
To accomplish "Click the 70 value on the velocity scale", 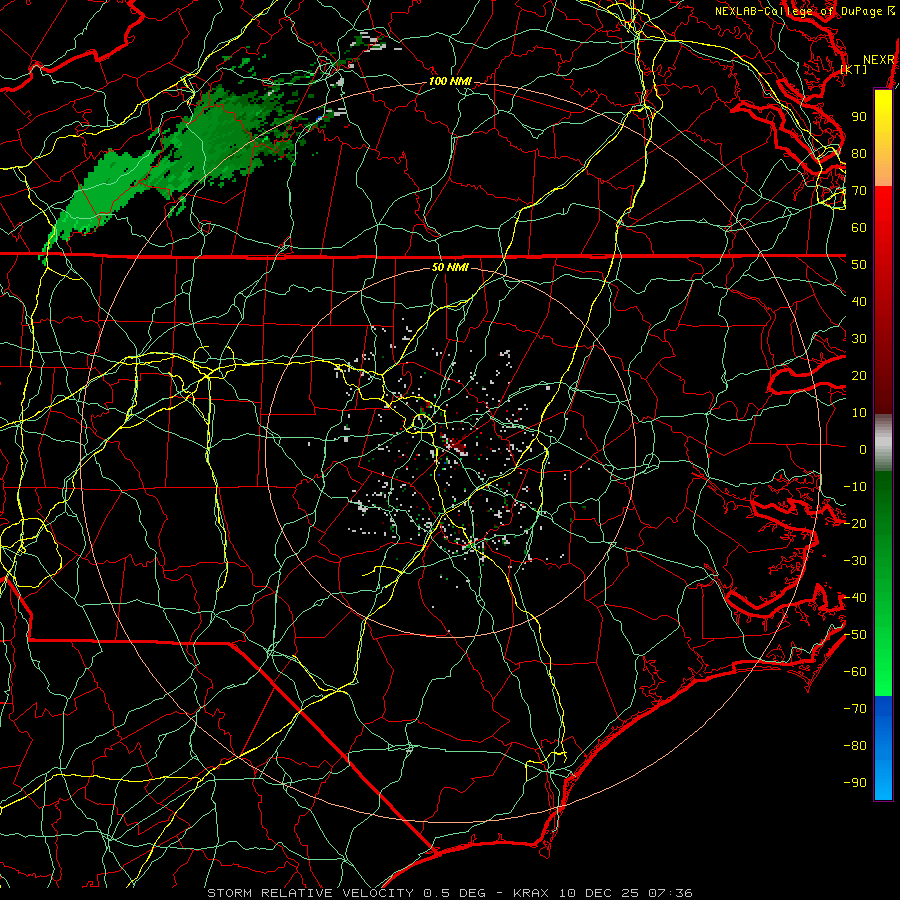I will tap(859, 191).
